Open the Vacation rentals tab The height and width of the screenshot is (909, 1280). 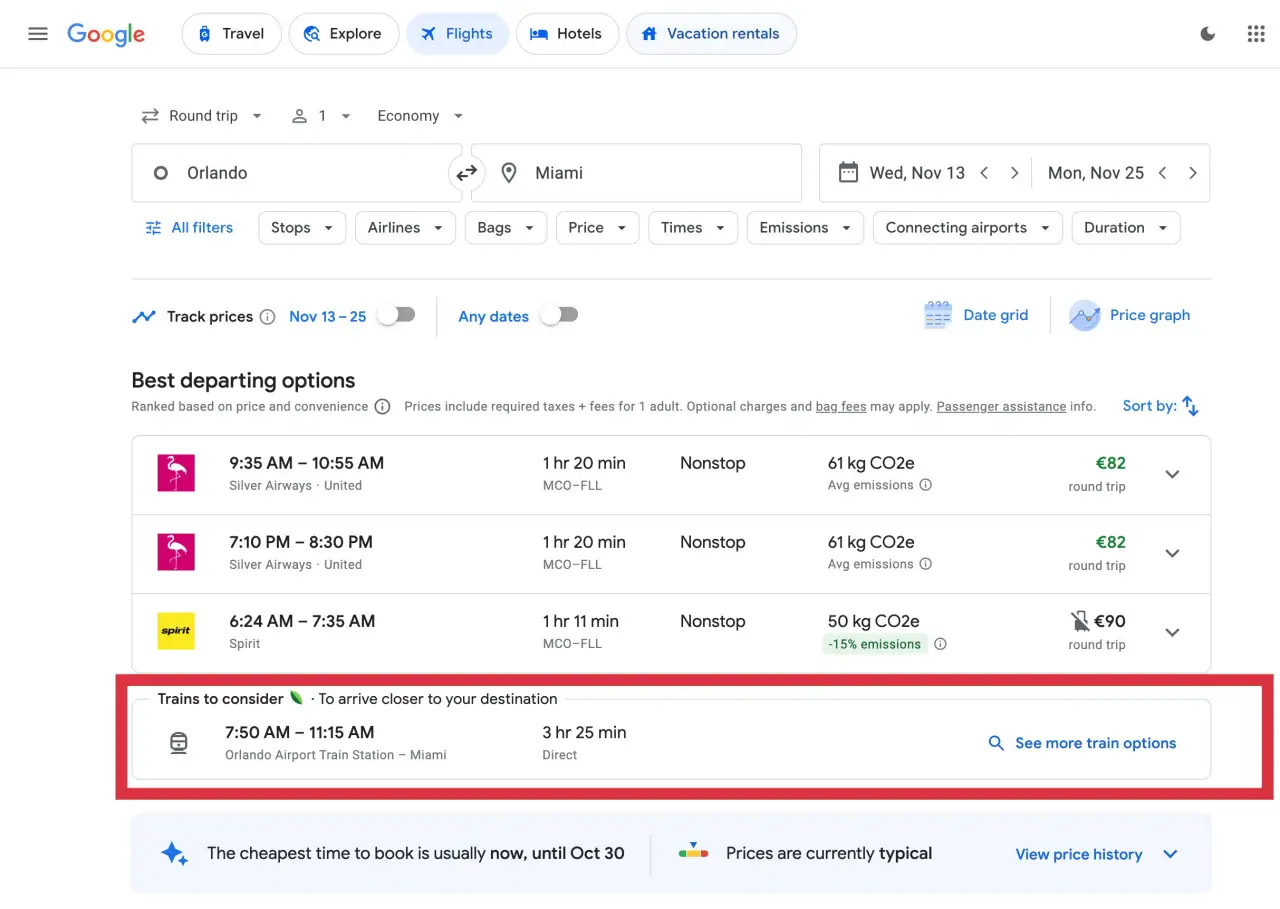coord(711,34)
